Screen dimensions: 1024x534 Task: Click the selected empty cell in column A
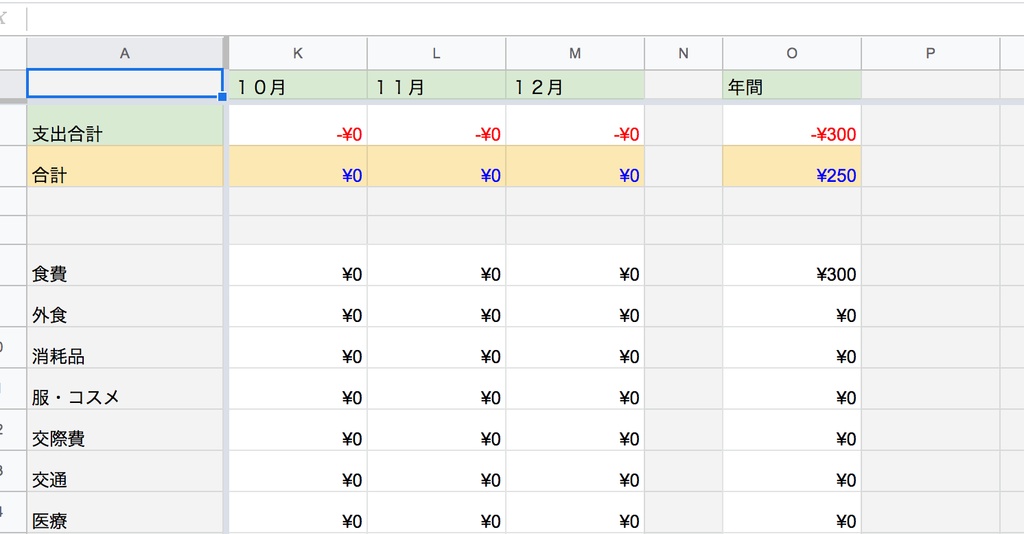pos(125,84)
